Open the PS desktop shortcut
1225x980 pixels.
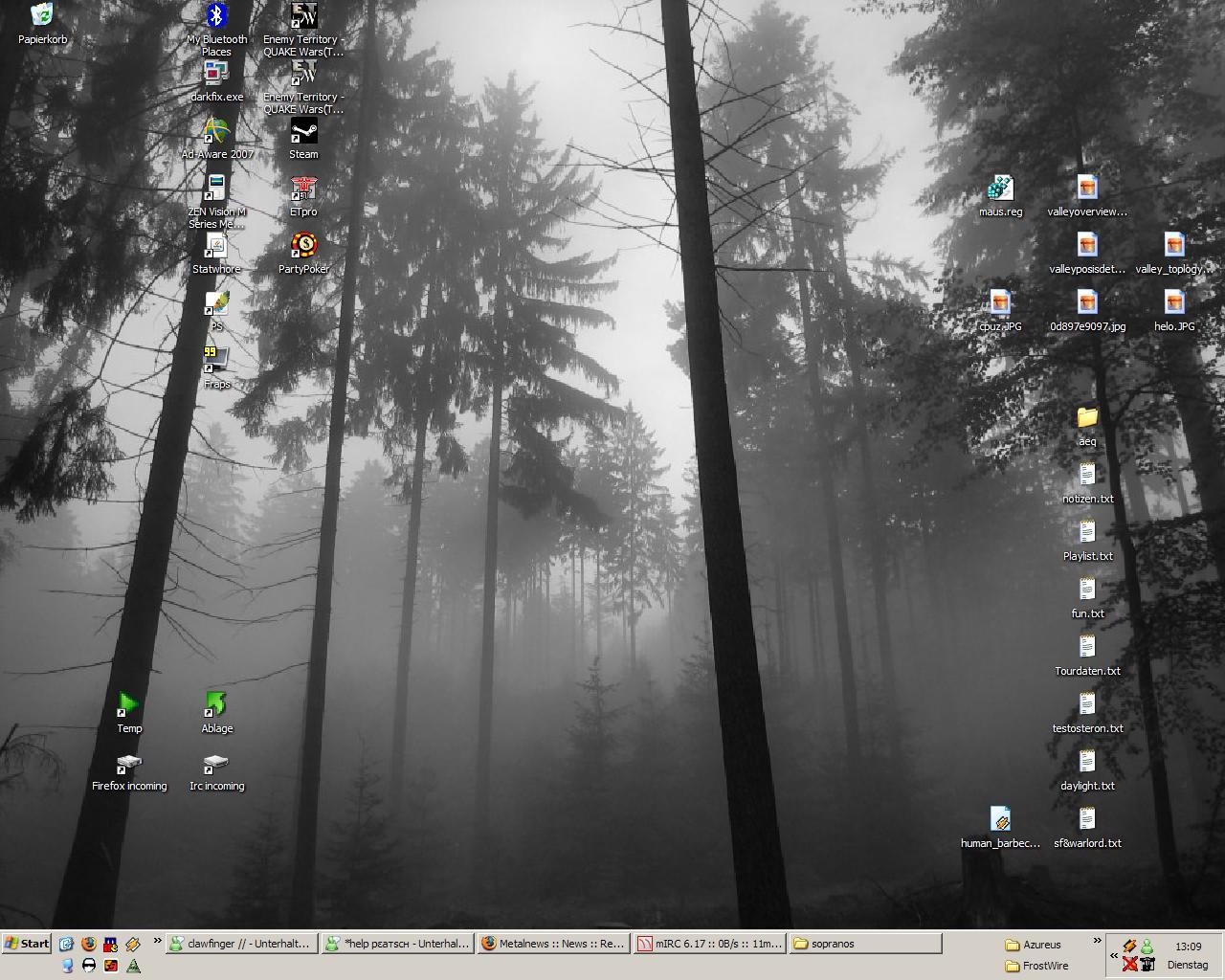click(216, 310)
